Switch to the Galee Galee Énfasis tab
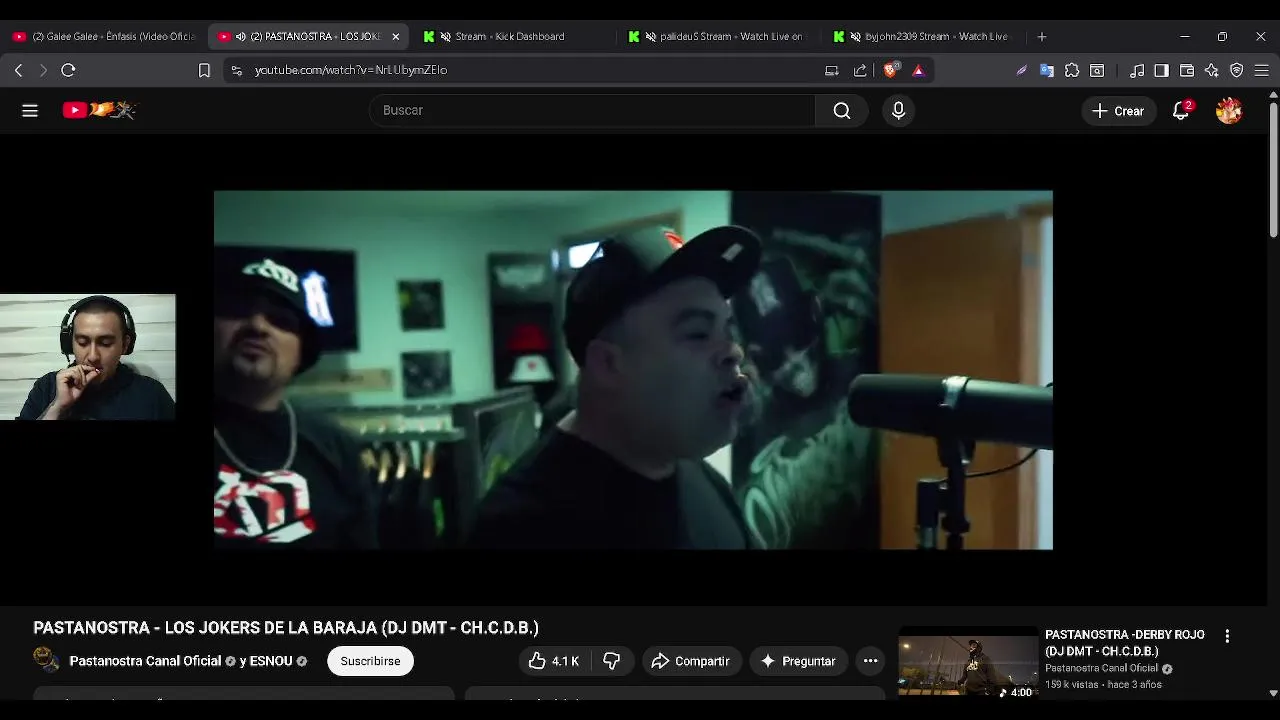The image size is (1280, 720). click(x=104, y=36)
